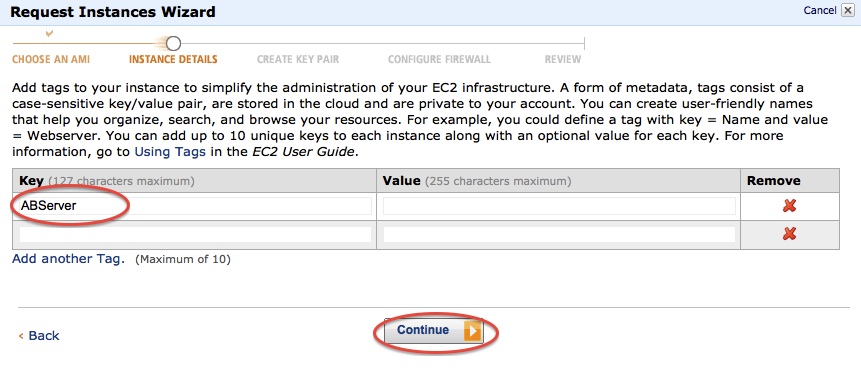The height and width of the screenshot is (376, 861).
Task: Delete the empty second tag row
Action: point(790,234)
